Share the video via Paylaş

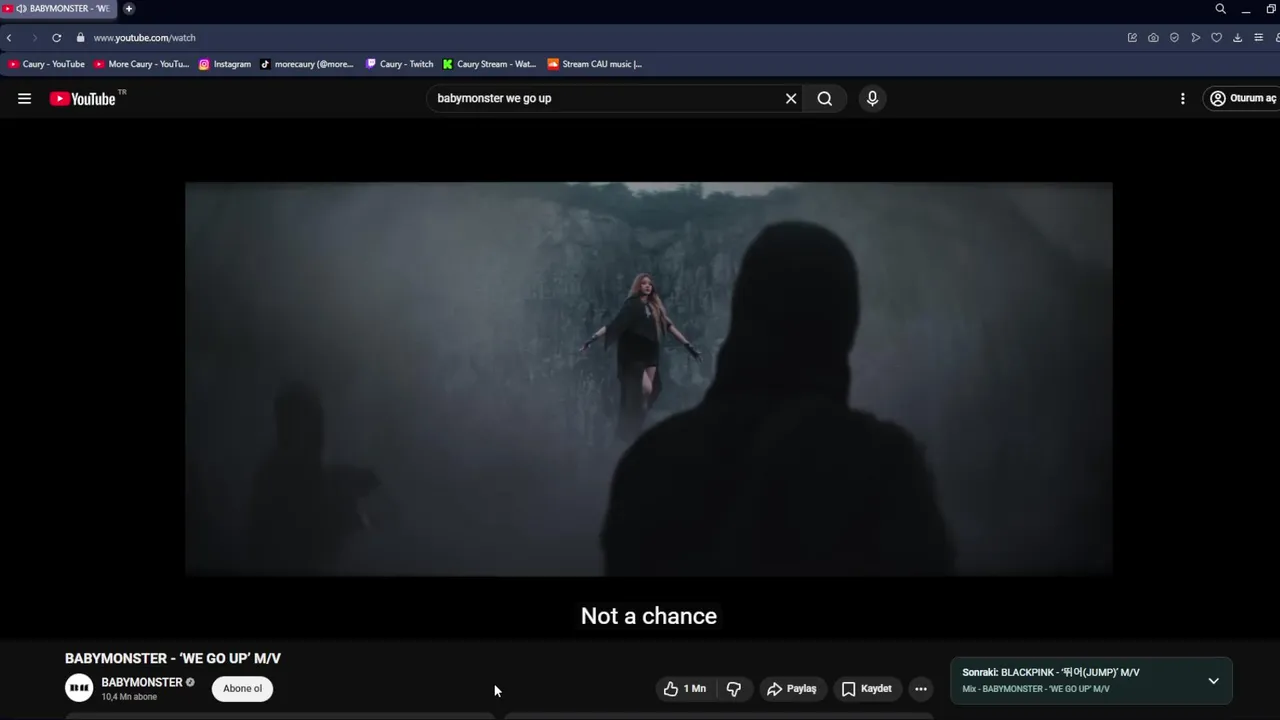[x=791, y=688]
